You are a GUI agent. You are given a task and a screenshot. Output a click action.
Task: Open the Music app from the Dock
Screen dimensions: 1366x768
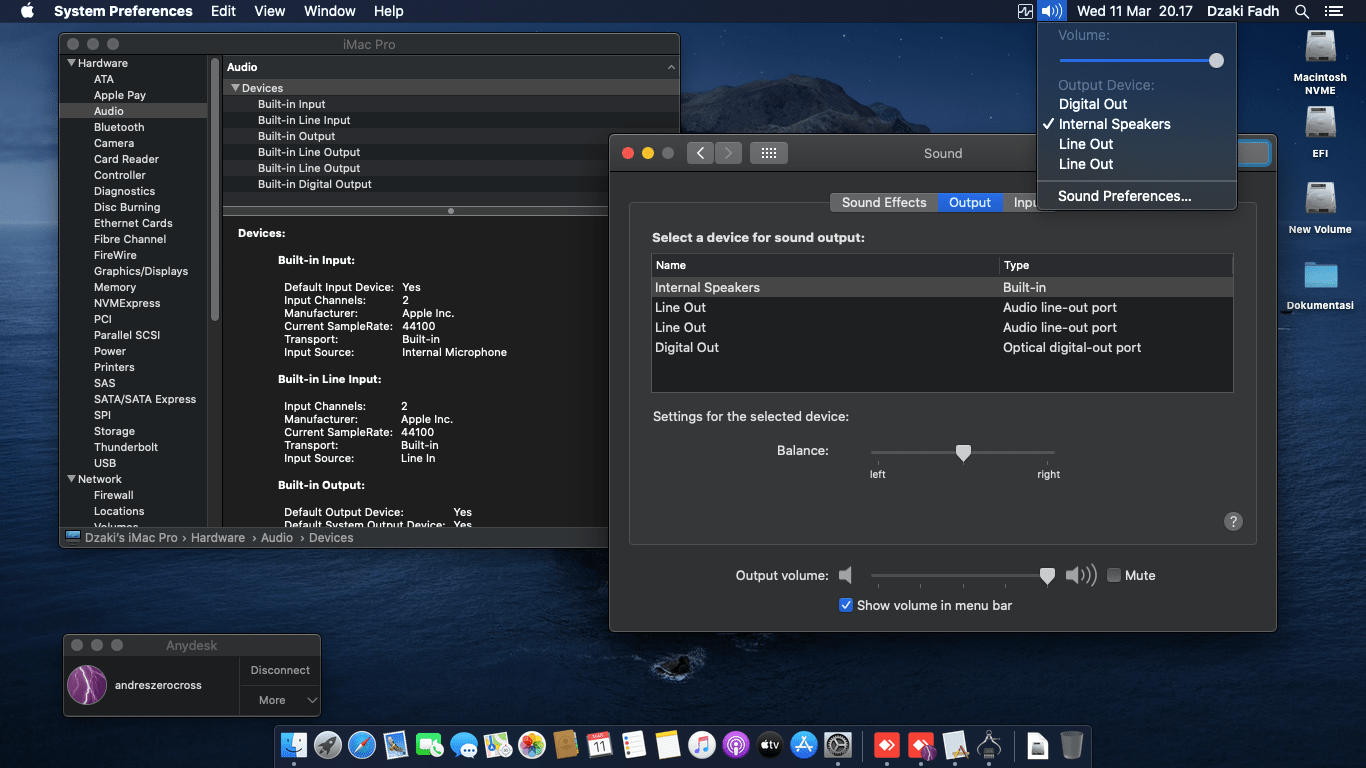pyautogui.click(x=700, y=744)
